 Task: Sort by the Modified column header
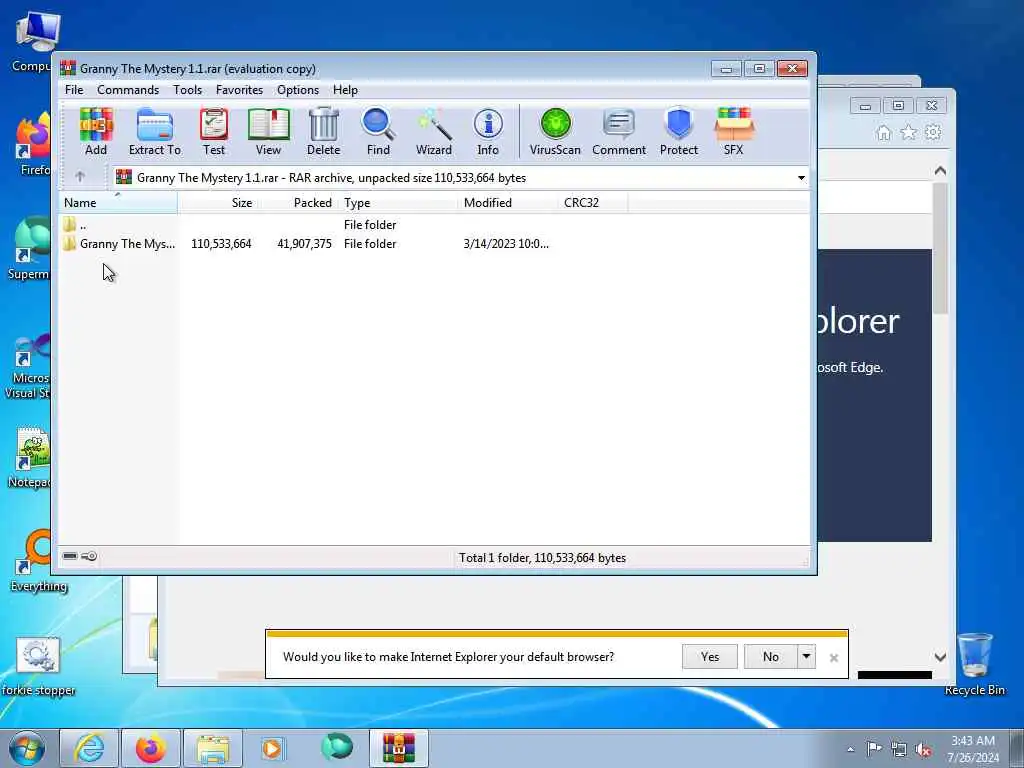tap(509, 203)
